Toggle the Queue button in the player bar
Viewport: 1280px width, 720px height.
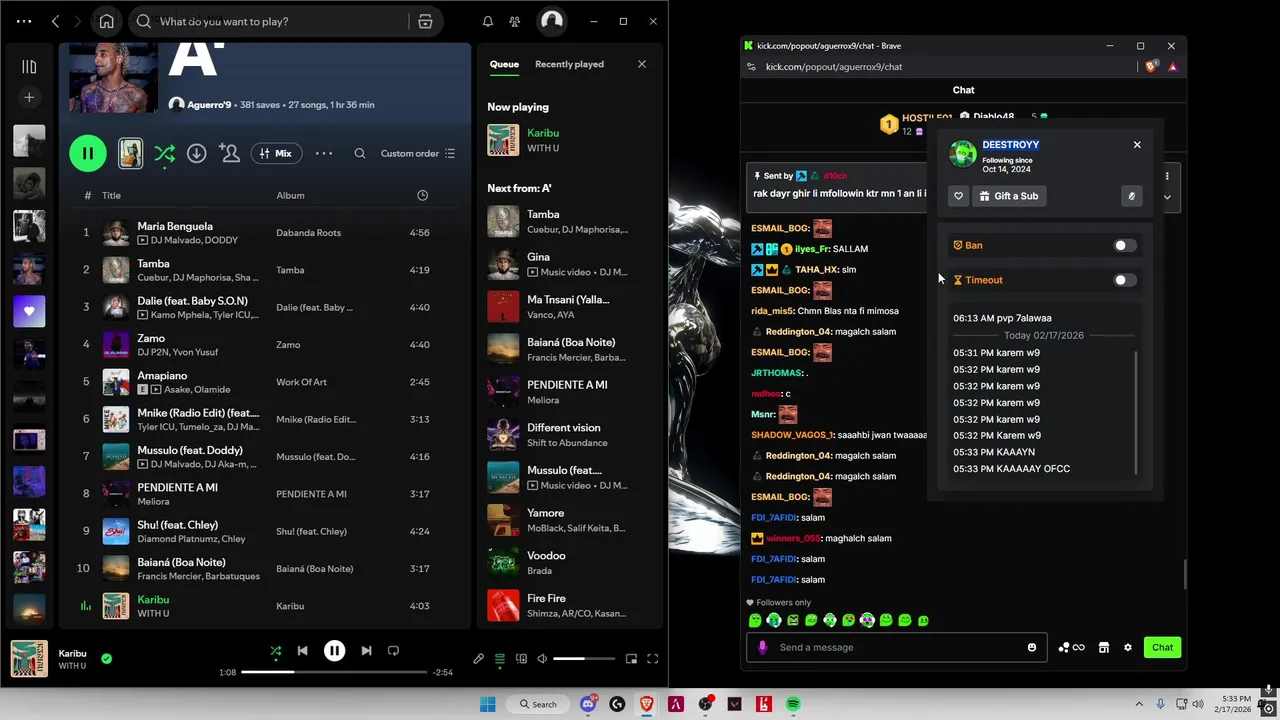click(x=499, y=659)
